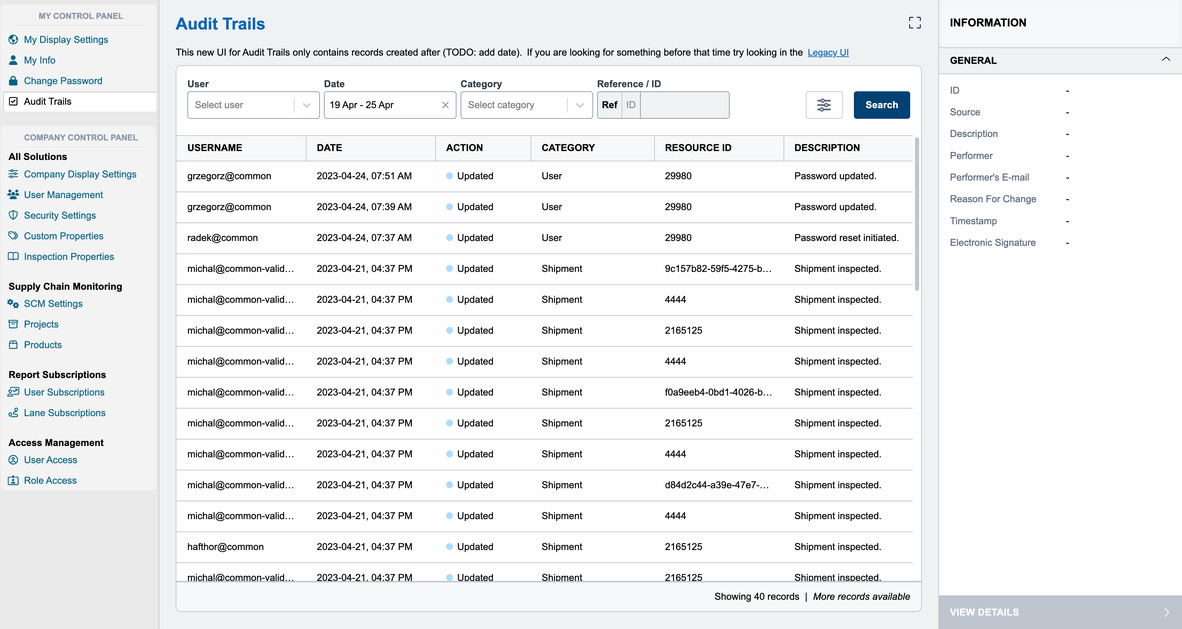The image size is (1182, 629).
Task: Open User Management section
Action: [63, 195]
